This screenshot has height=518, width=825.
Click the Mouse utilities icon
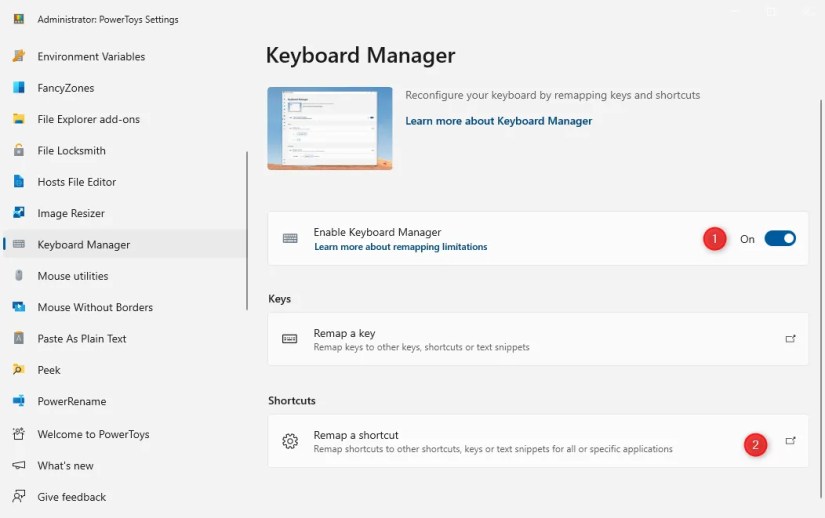18,276
